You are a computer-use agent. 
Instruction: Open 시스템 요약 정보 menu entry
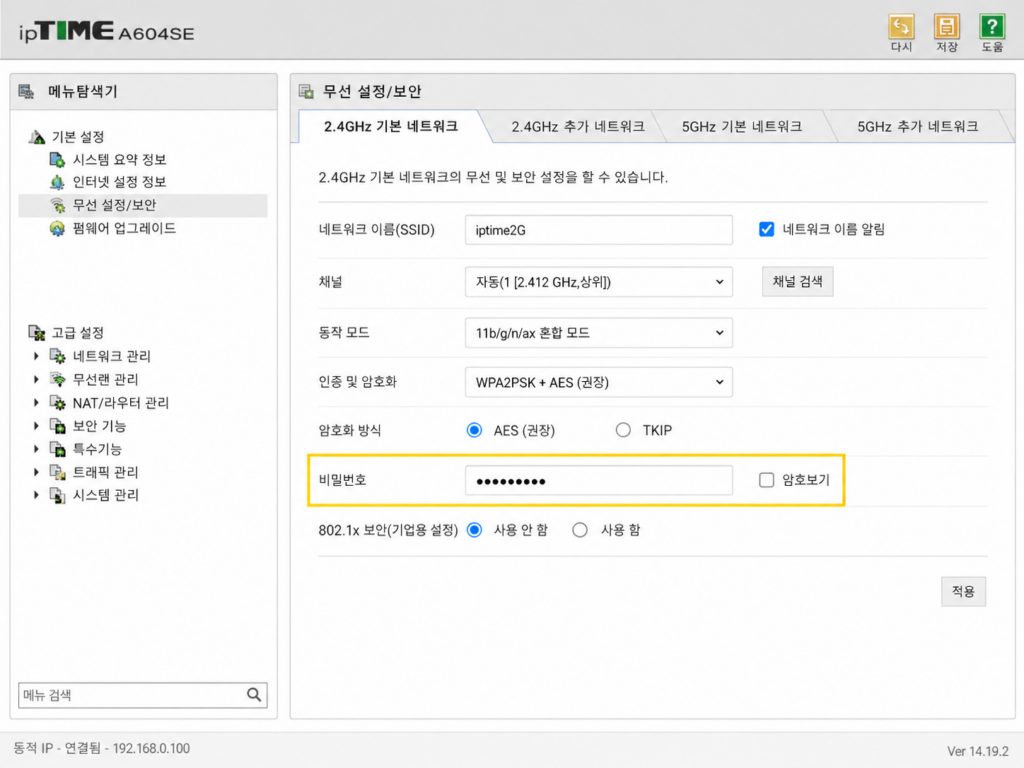[120, 160]
